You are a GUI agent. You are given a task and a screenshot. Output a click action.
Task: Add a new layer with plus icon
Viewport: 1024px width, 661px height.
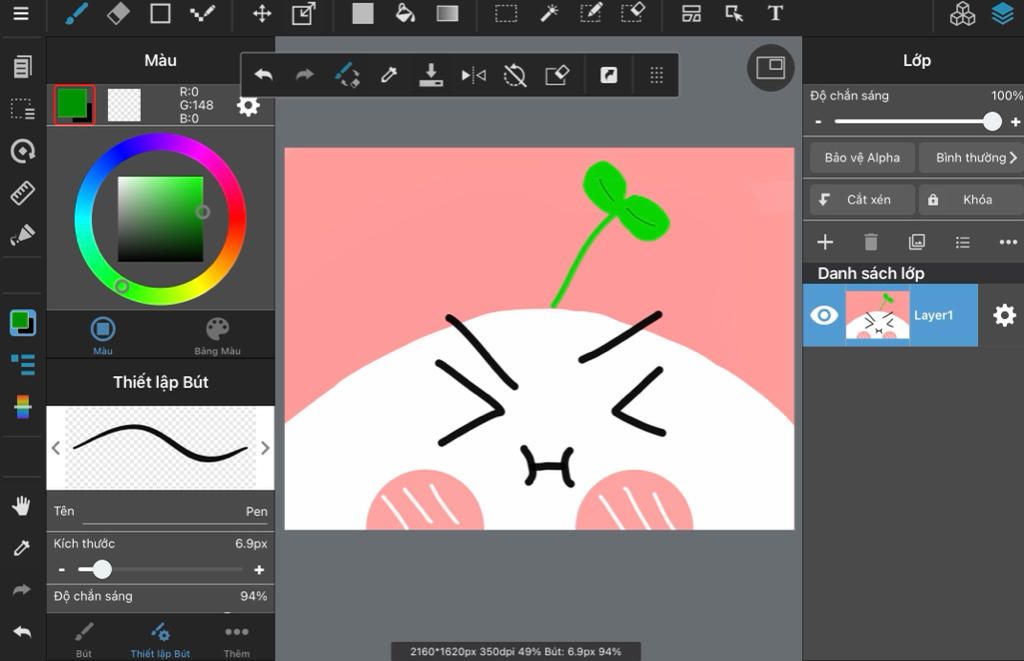tap(825, 242)
